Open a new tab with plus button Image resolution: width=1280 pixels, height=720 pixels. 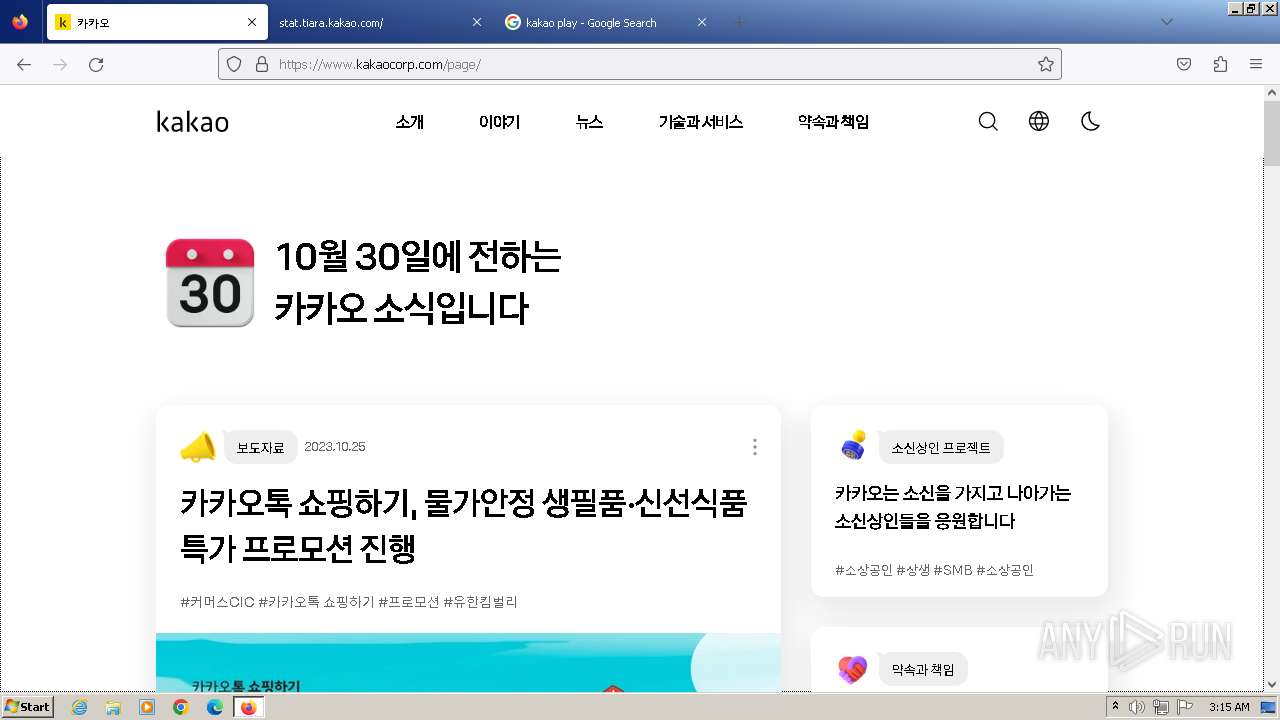click(740, 22)
